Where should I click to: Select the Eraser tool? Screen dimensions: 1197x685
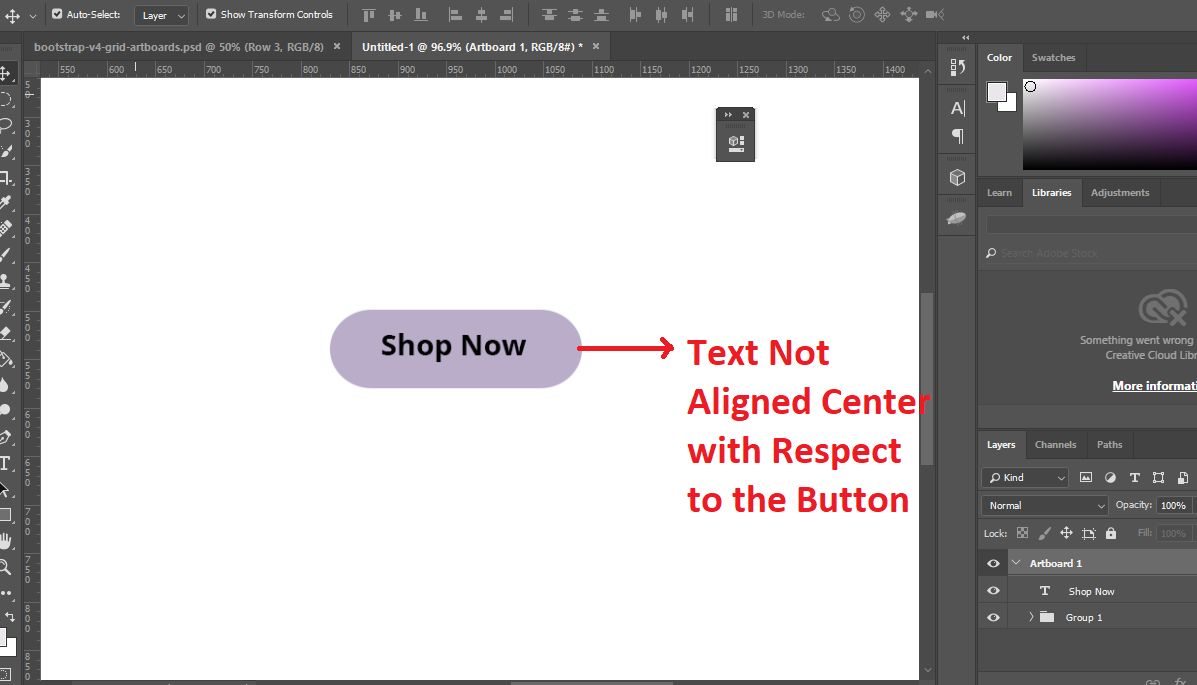[x=5, y=333]
